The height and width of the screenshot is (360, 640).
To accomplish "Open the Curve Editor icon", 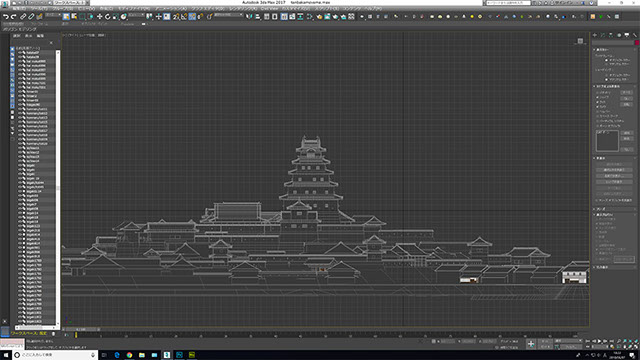I will coord(292,17).
